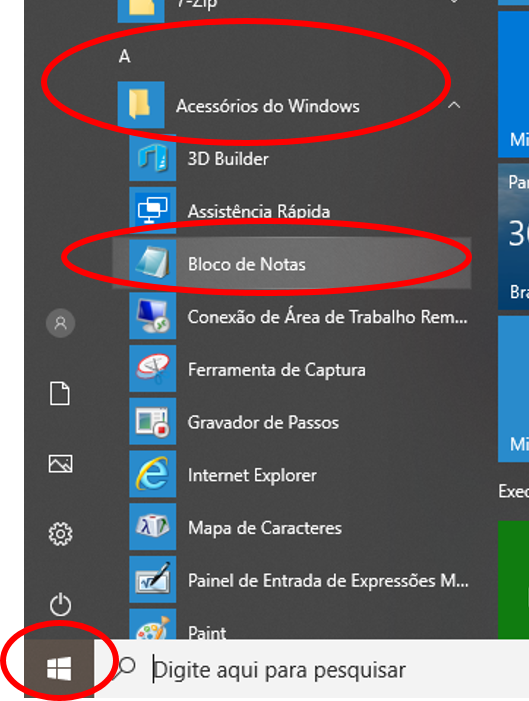Collapse Acessórios do Windows folder chevron
Viewport: 529px width, 701px height.
[x=454, y=106]
